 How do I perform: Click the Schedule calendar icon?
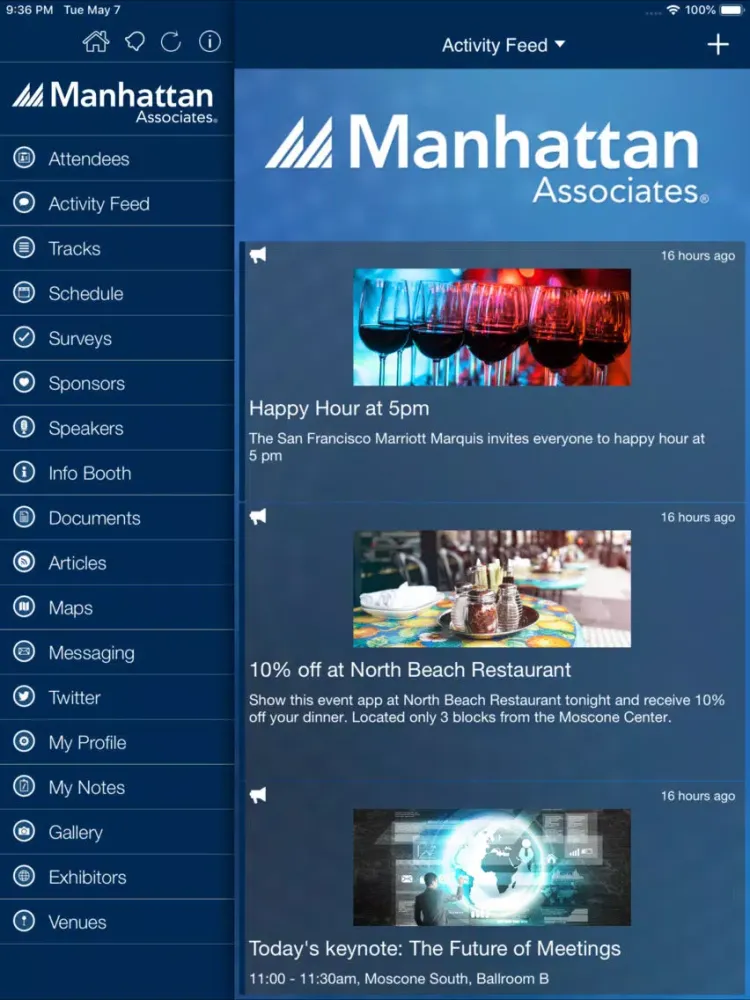(x=24, y=293)
